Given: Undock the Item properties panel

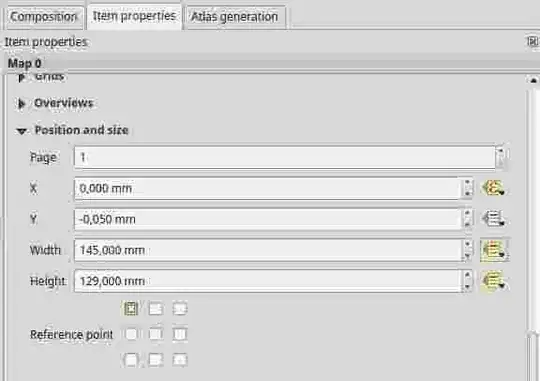Looking at the screenshot, I should tap(532, 41).
